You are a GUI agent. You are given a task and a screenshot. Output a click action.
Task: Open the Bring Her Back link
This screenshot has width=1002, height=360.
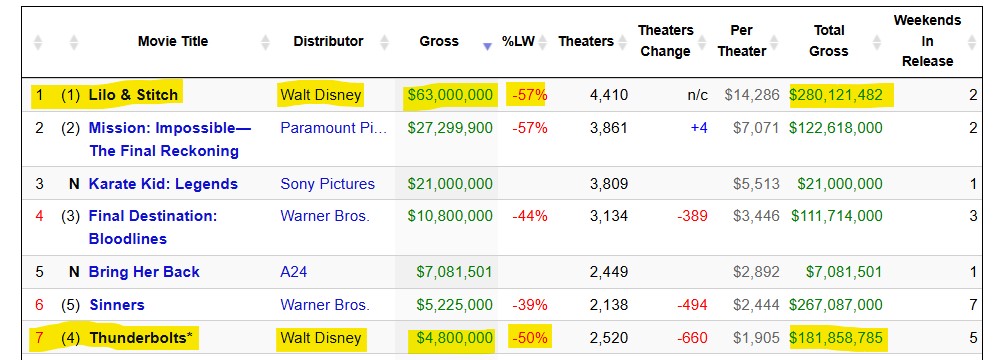(144, 272)
